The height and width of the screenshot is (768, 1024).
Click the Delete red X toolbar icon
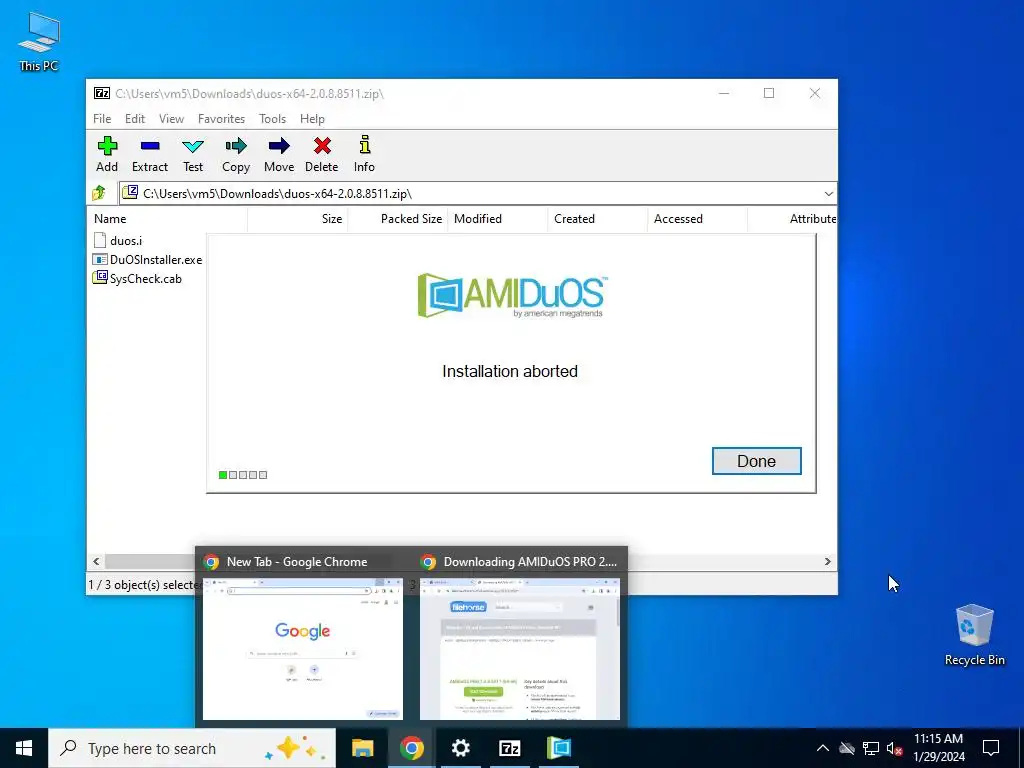click(321, 154)
